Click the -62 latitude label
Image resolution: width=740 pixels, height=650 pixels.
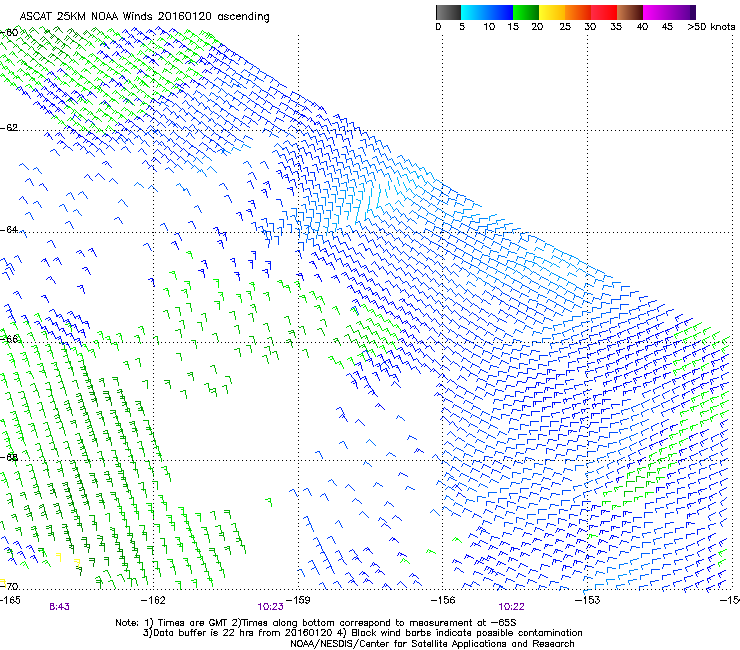pos(9,128)
